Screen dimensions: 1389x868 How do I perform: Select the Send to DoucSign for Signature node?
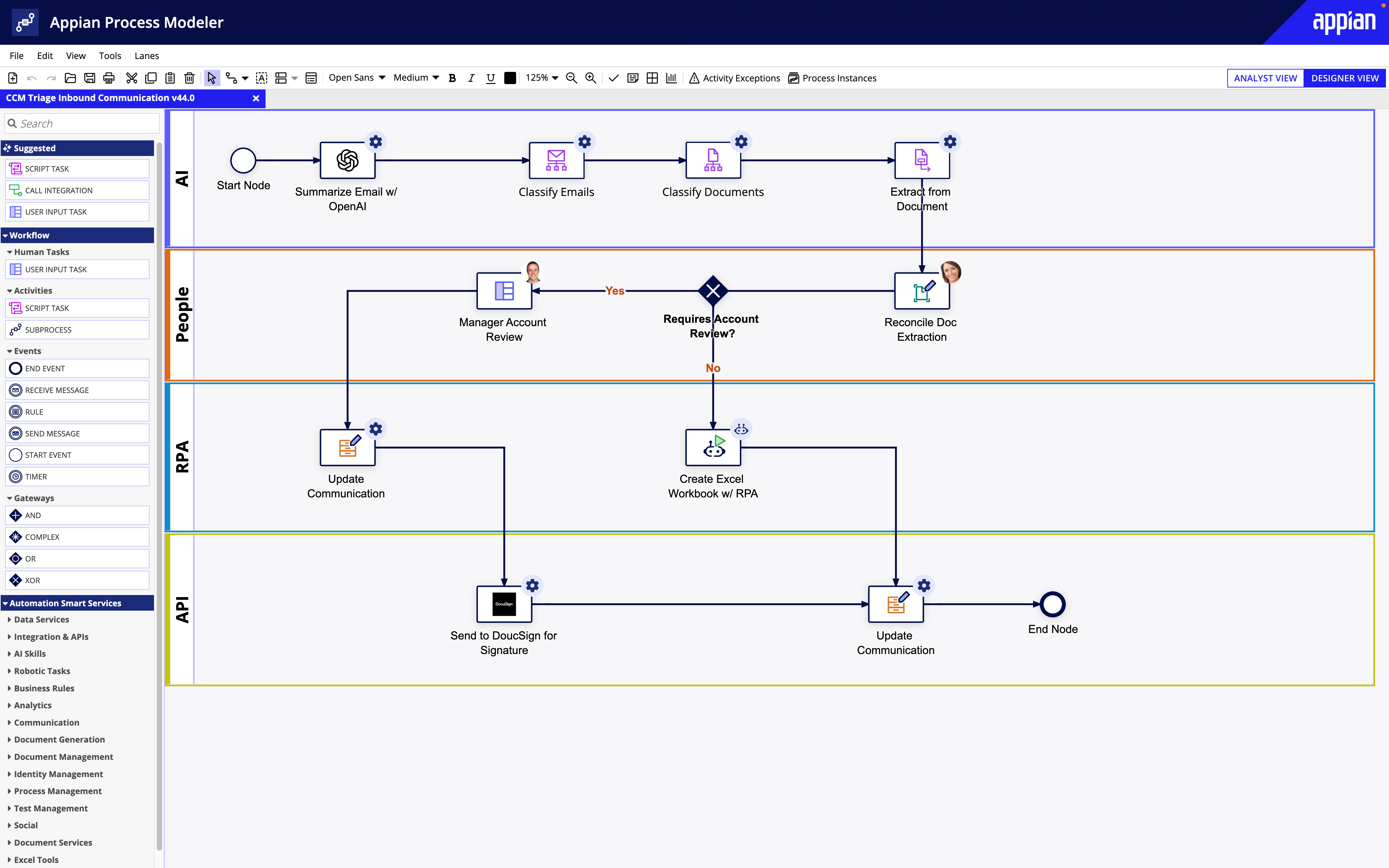(503, 604)
